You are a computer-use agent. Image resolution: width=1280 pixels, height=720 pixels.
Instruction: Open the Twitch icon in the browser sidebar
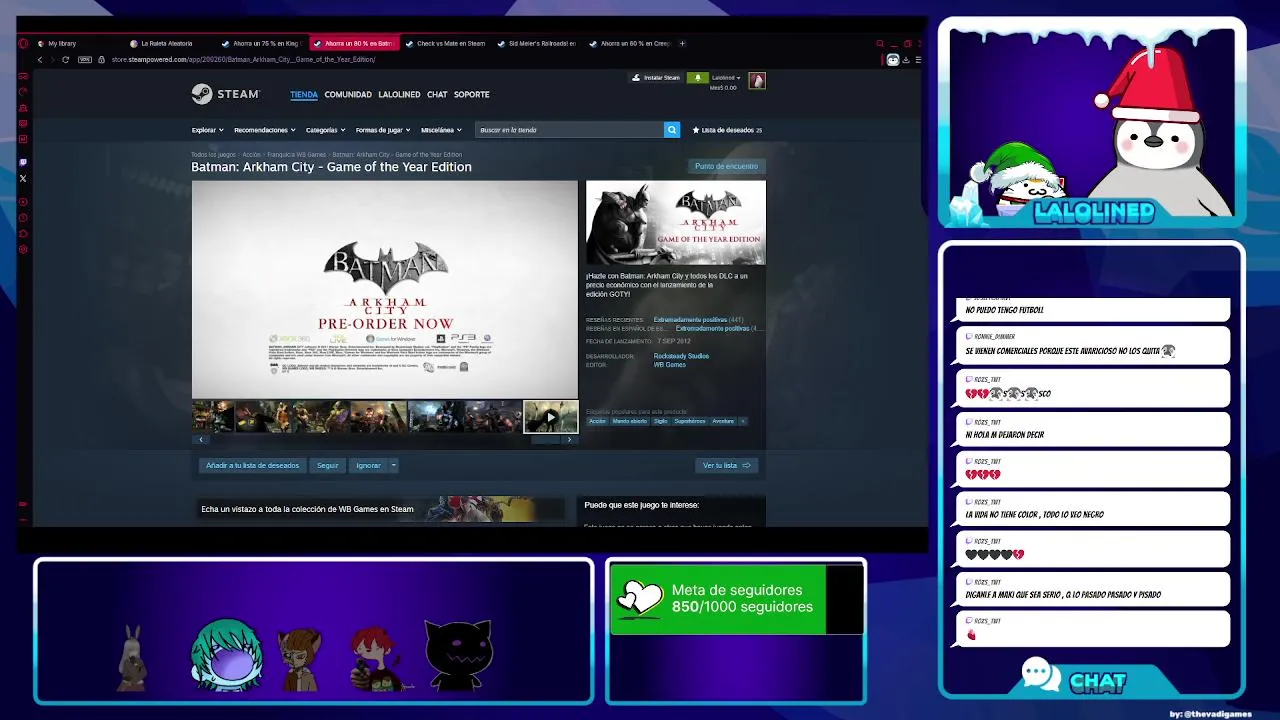pyautogui.click(x=23, y=162)
